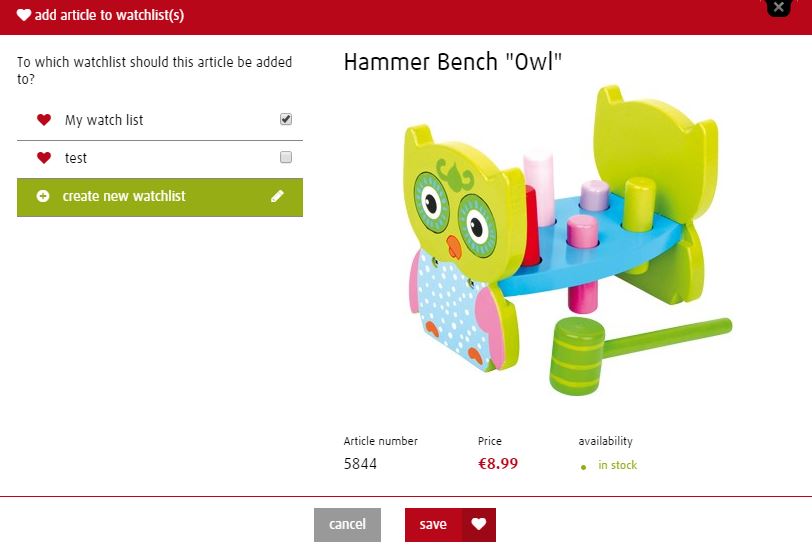Click create new watchlist button
The width and height of the screenshot is (812, 550).
pyautogui.click(x=160, y=197)
